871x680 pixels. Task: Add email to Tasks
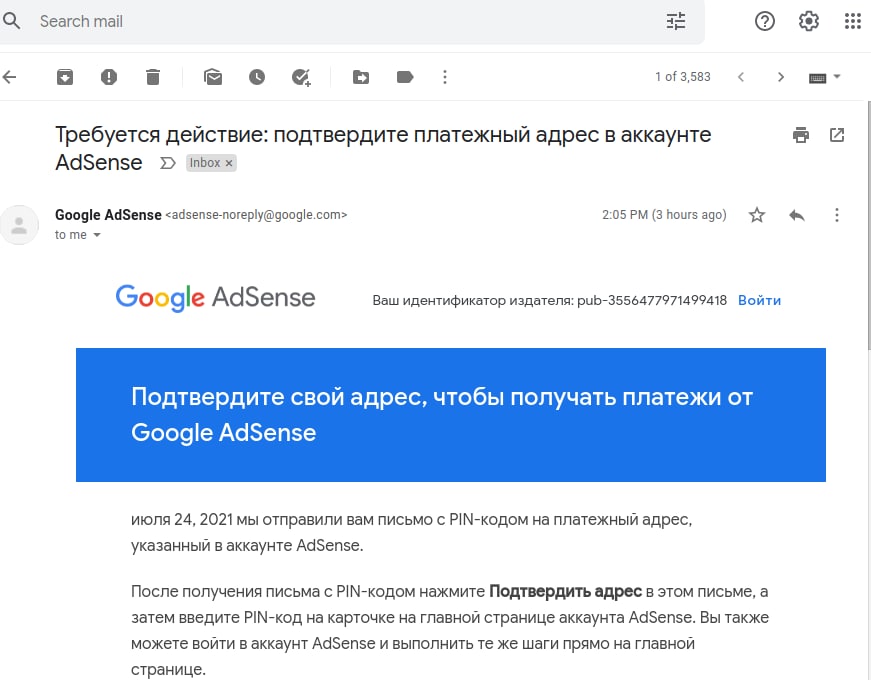pyautogui.click(x=301, y=77)
